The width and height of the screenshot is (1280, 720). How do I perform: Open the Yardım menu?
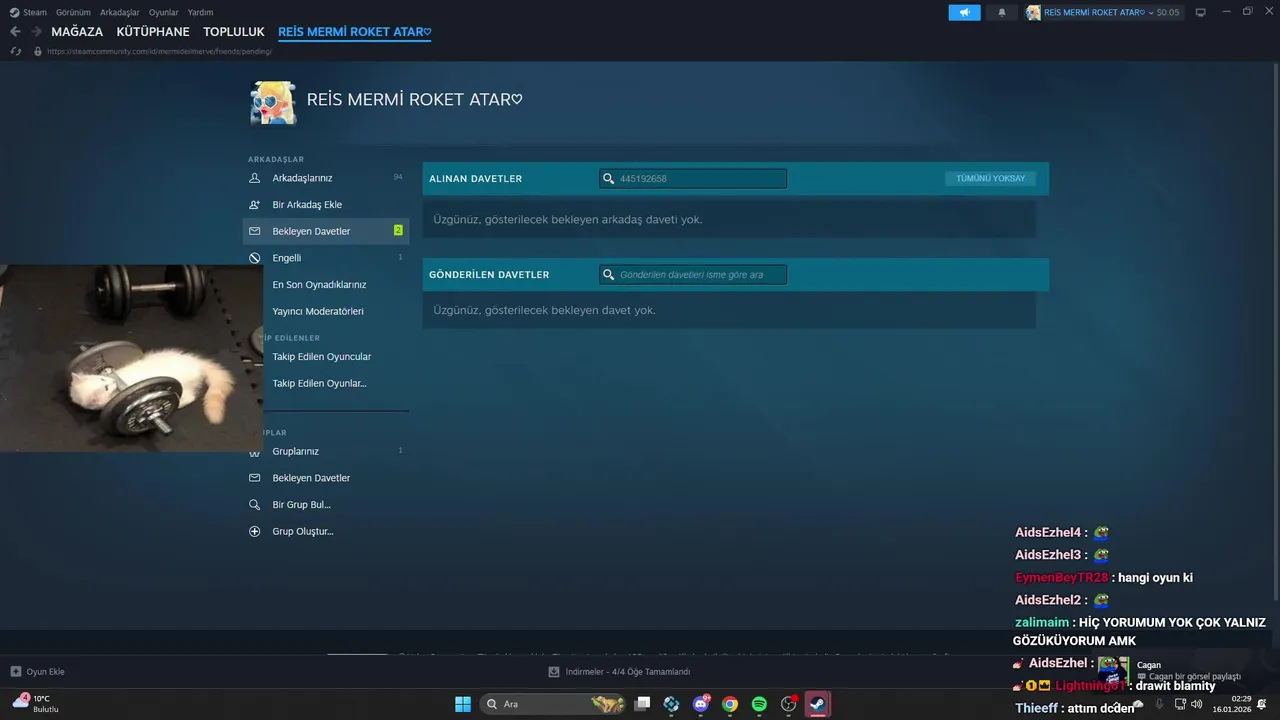(201, 12)
